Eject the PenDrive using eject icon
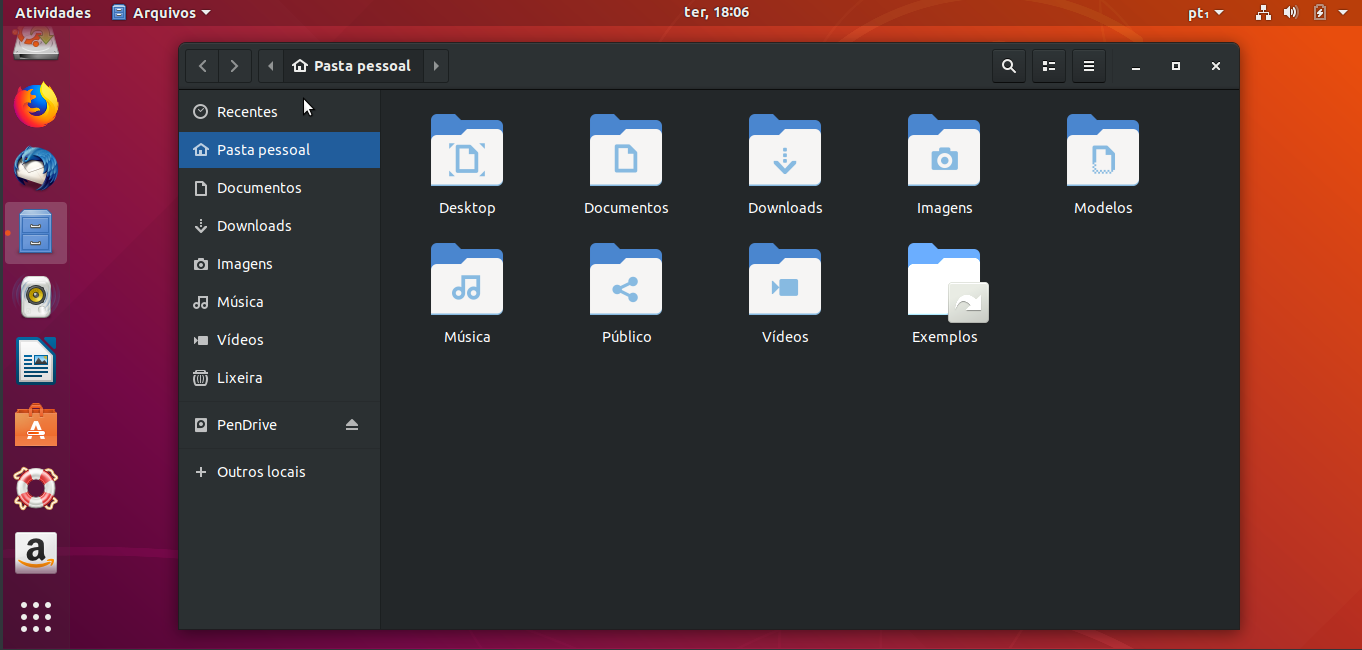Viewport: 1362px width, 650px height. (x=352, y=424)
